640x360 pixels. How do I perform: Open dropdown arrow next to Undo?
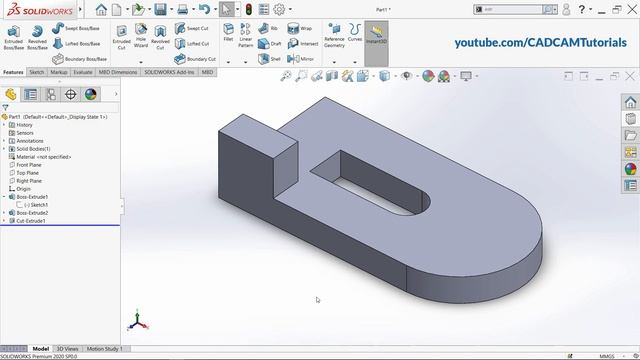coord(215,9)
